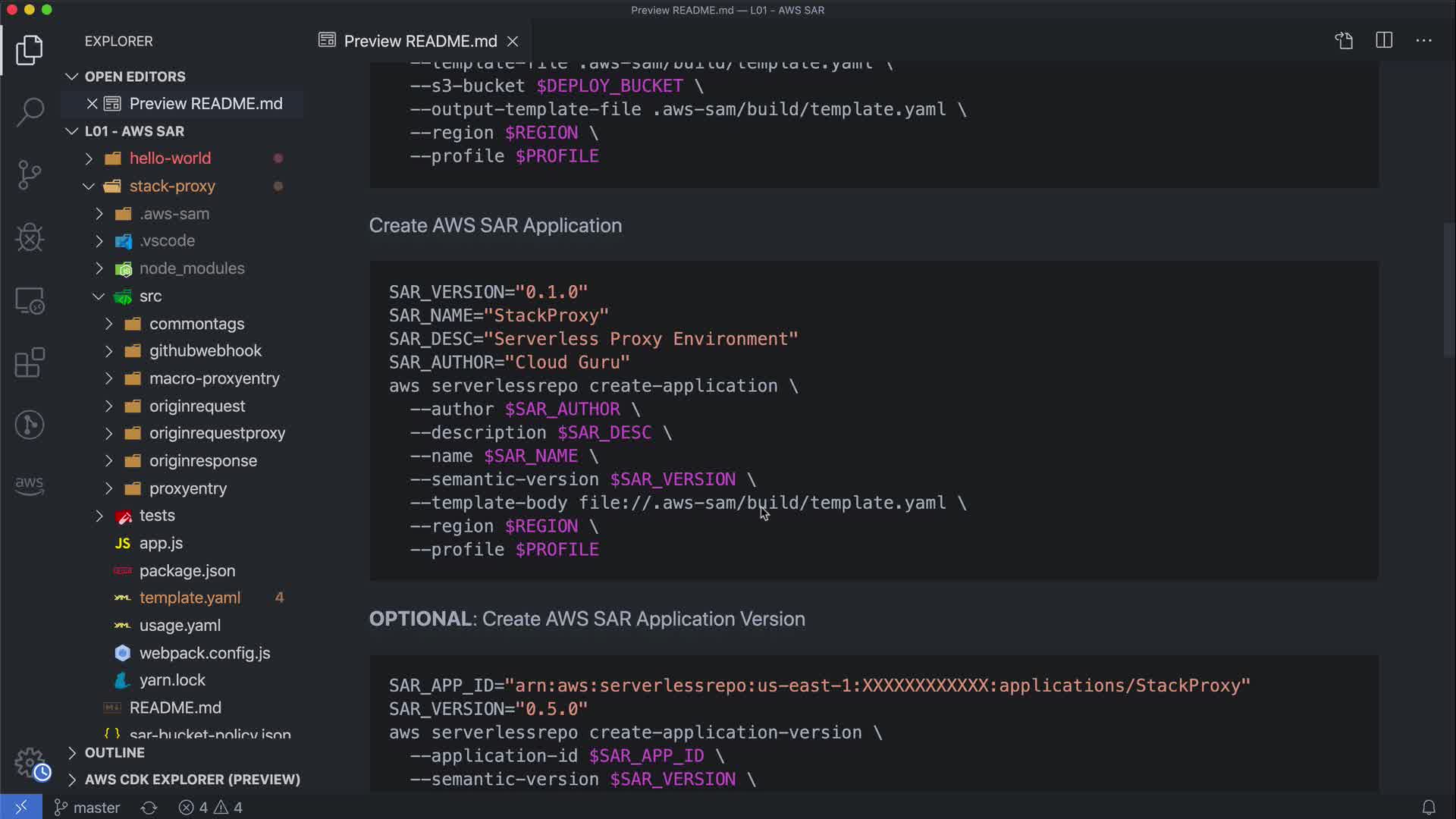Click the master branch indicator

click(x=87, y=808)
